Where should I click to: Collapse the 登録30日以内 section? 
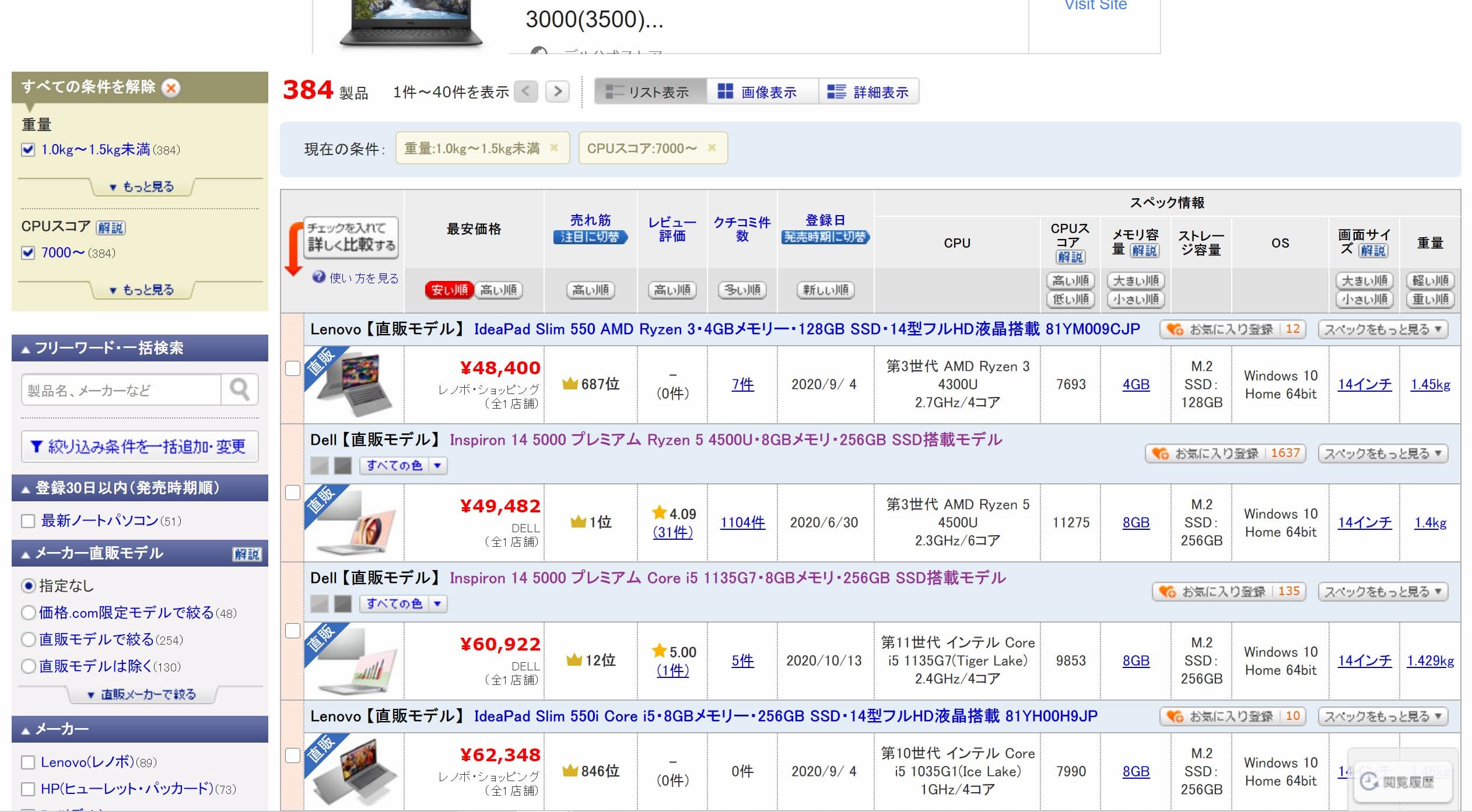[140, 488]
